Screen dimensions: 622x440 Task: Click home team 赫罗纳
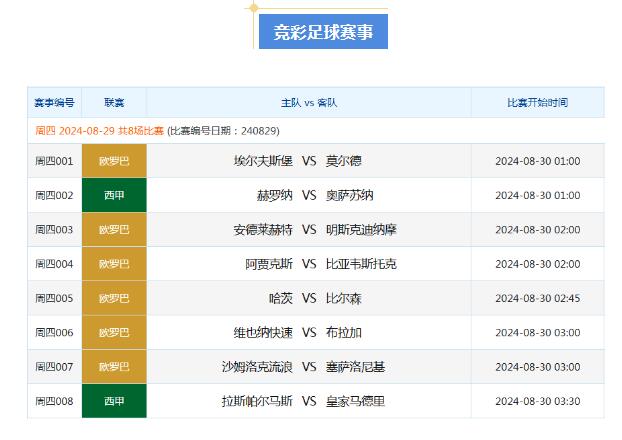tap(275, 195)
